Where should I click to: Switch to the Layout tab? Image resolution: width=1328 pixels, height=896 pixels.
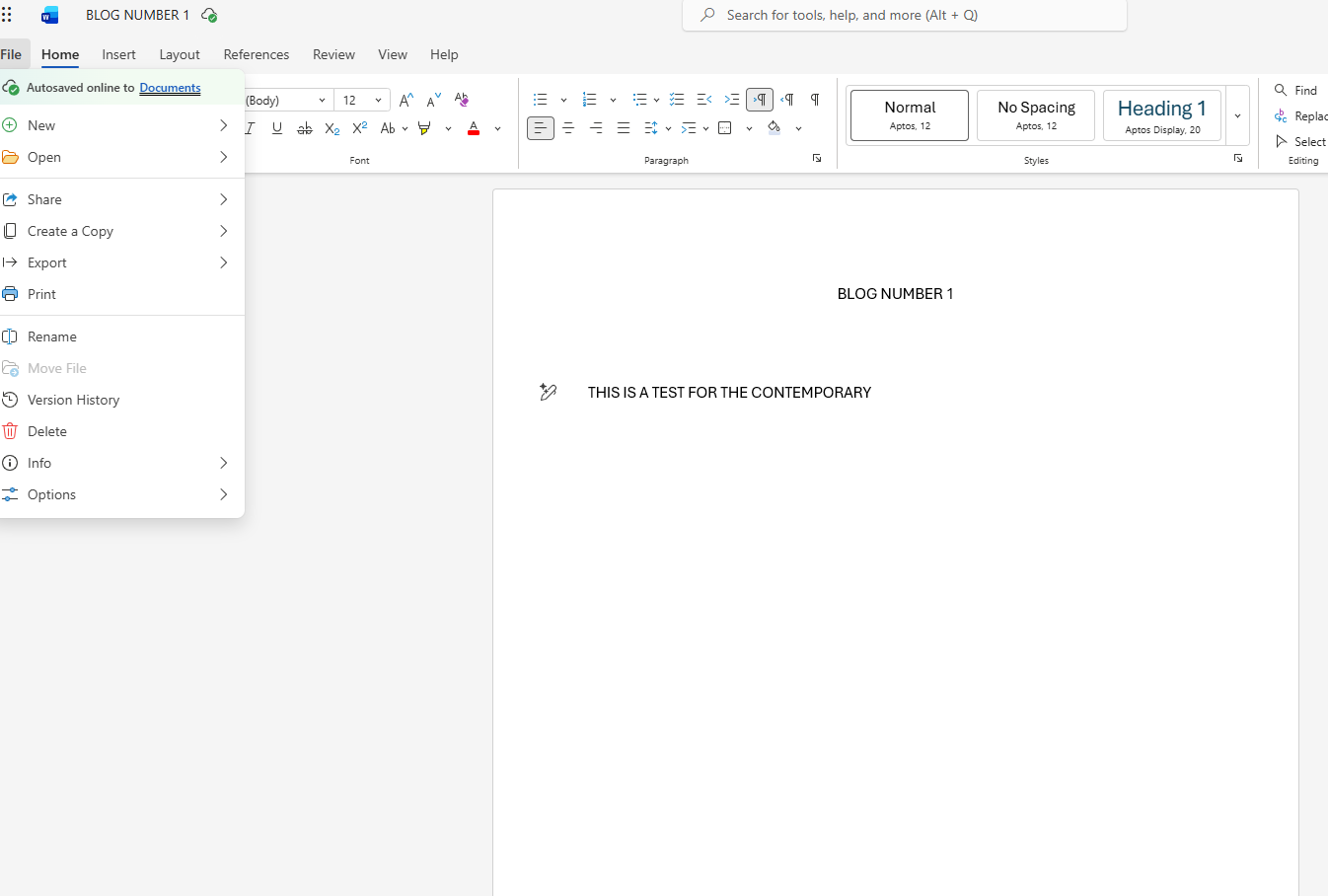[x=180, y=54]
